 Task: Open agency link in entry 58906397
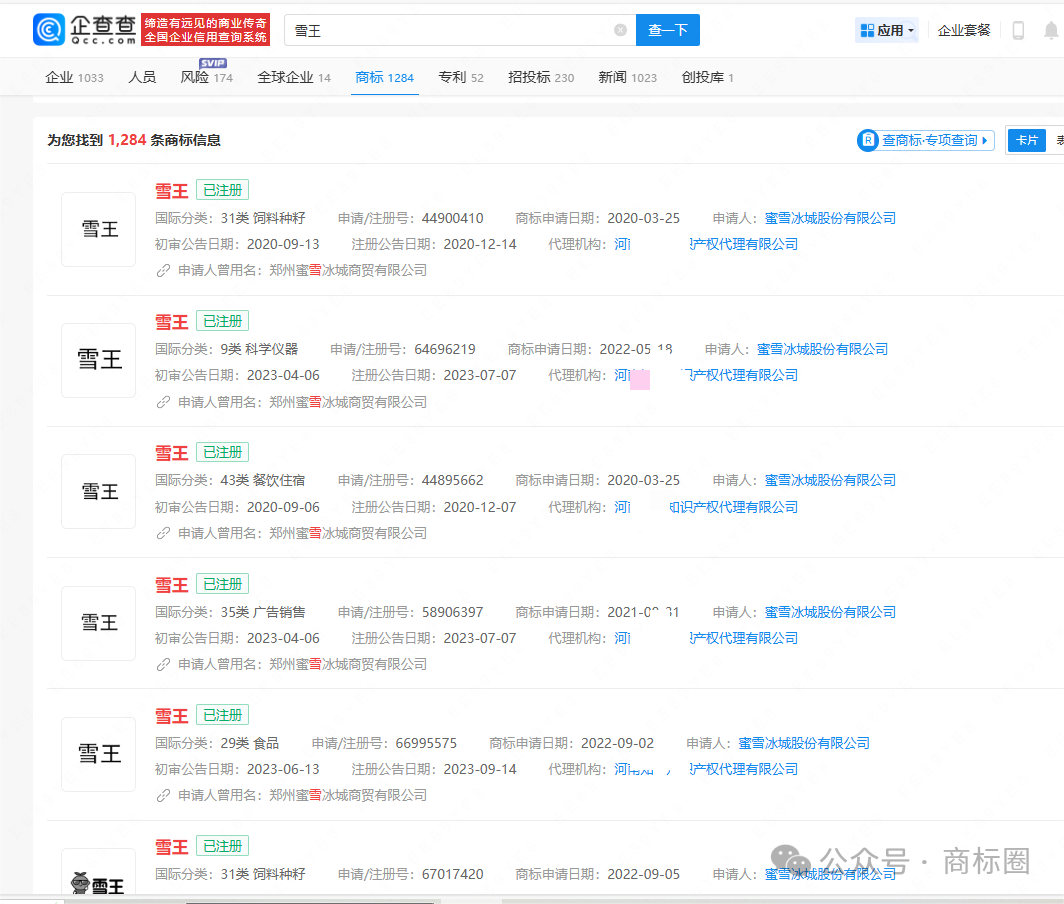point(706,637)
